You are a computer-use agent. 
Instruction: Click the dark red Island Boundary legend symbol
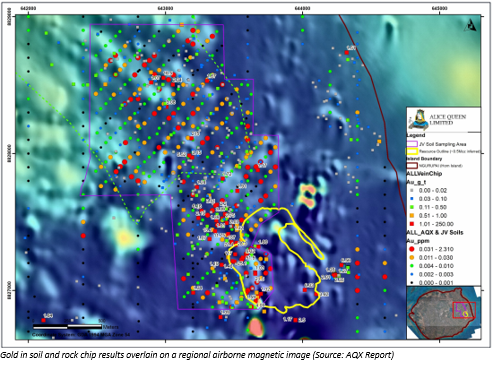[x=412, y=166]
